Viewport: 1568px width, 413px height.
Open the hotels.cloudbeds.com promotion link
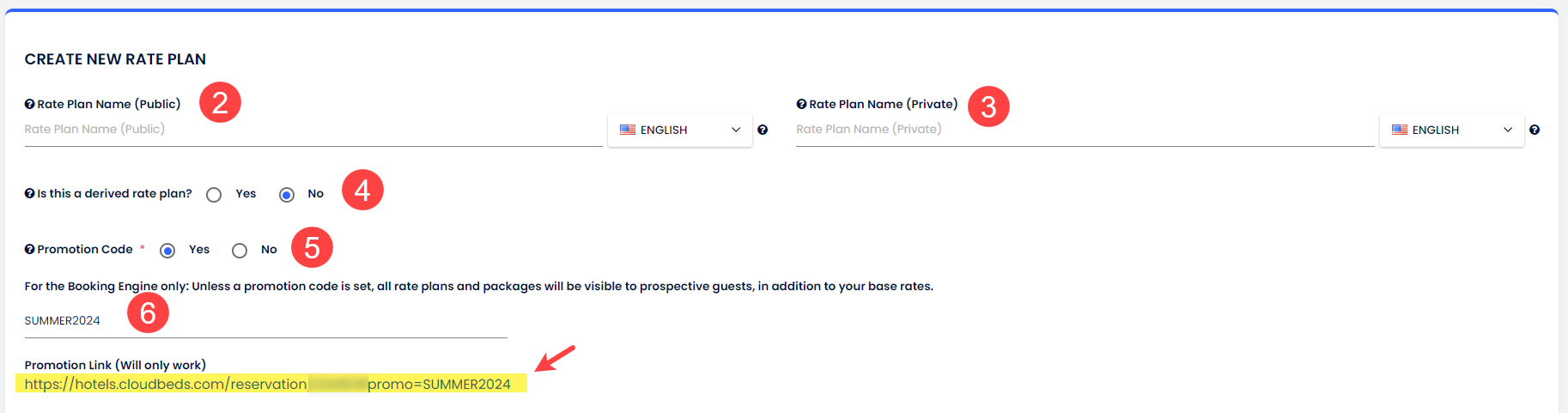pos(267,384)
